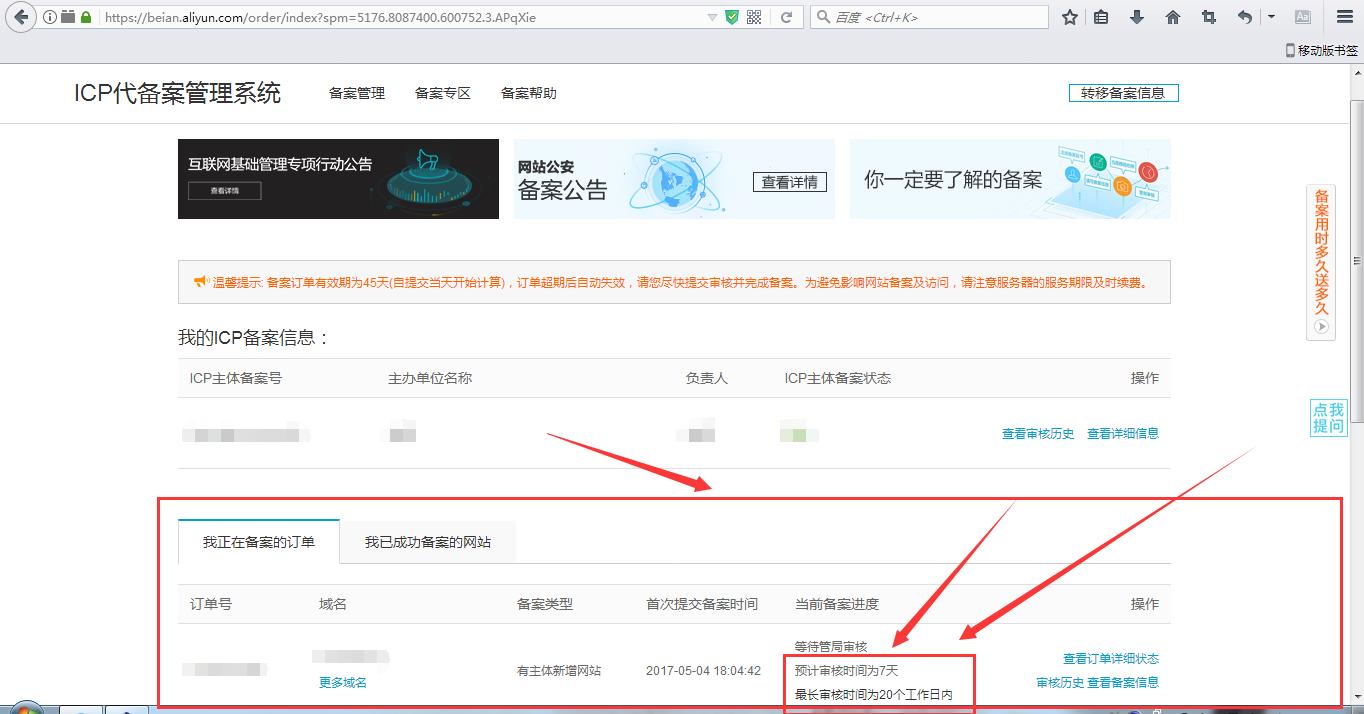Viewport: 1364px width, 714px height.
Task: Open the downloads list icon
Action: (1137, 16)
